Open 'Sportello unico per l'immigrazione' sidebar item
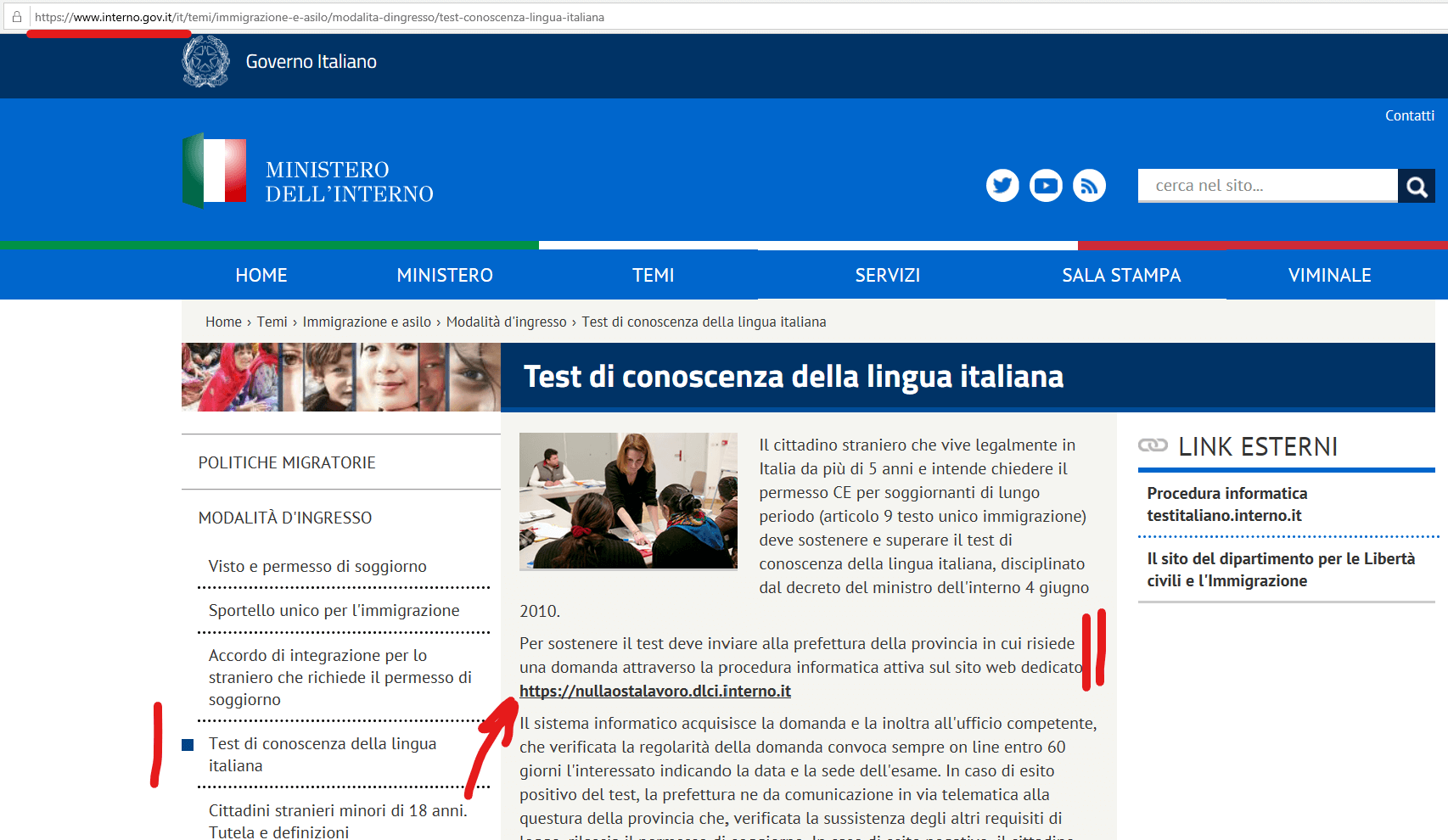Image resolution: width=1448 pixels, height=840 pixels. click(x=334, y=610)
